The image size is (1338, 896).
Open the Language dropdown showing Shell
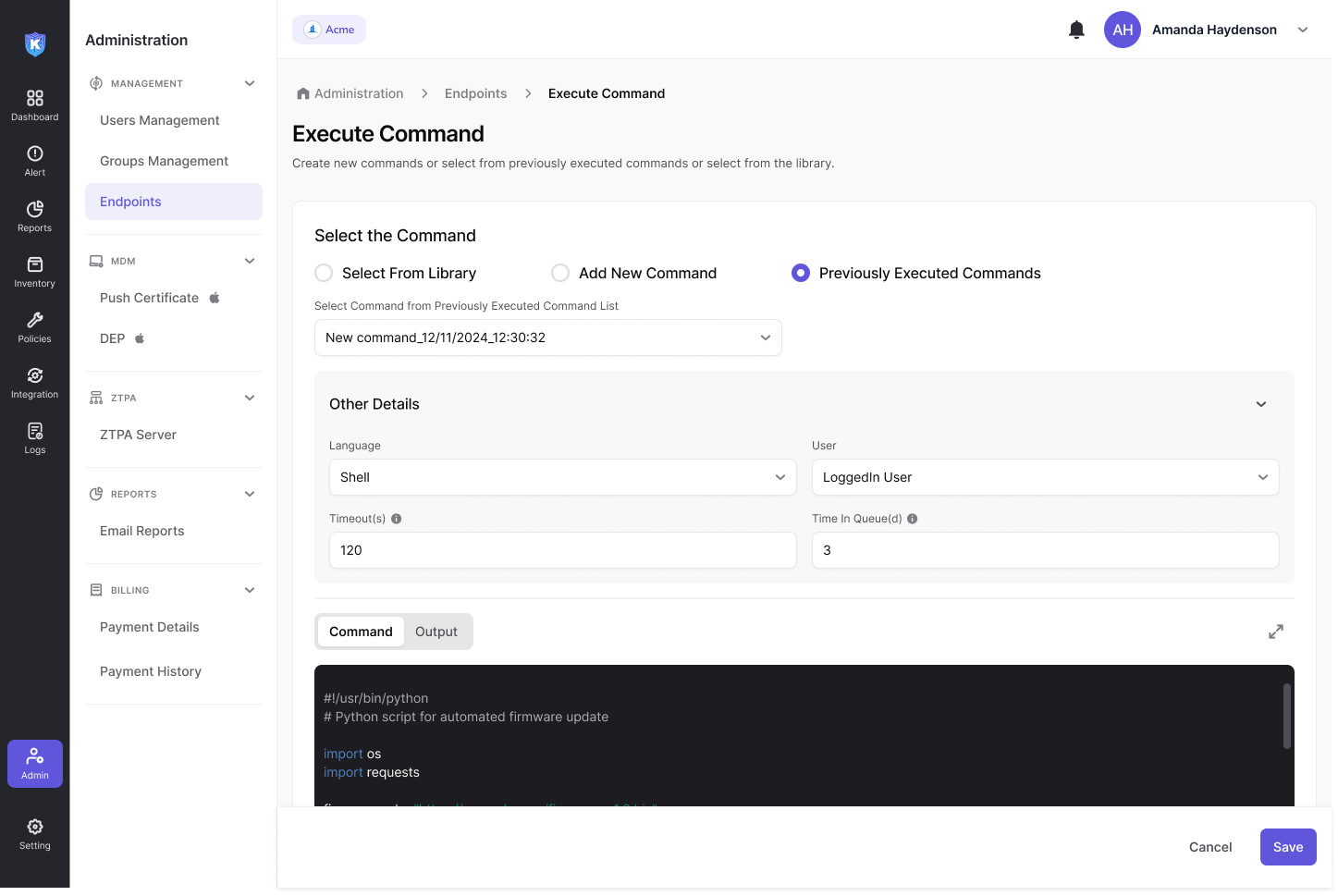pyautogui.click(x=562, y=477)
